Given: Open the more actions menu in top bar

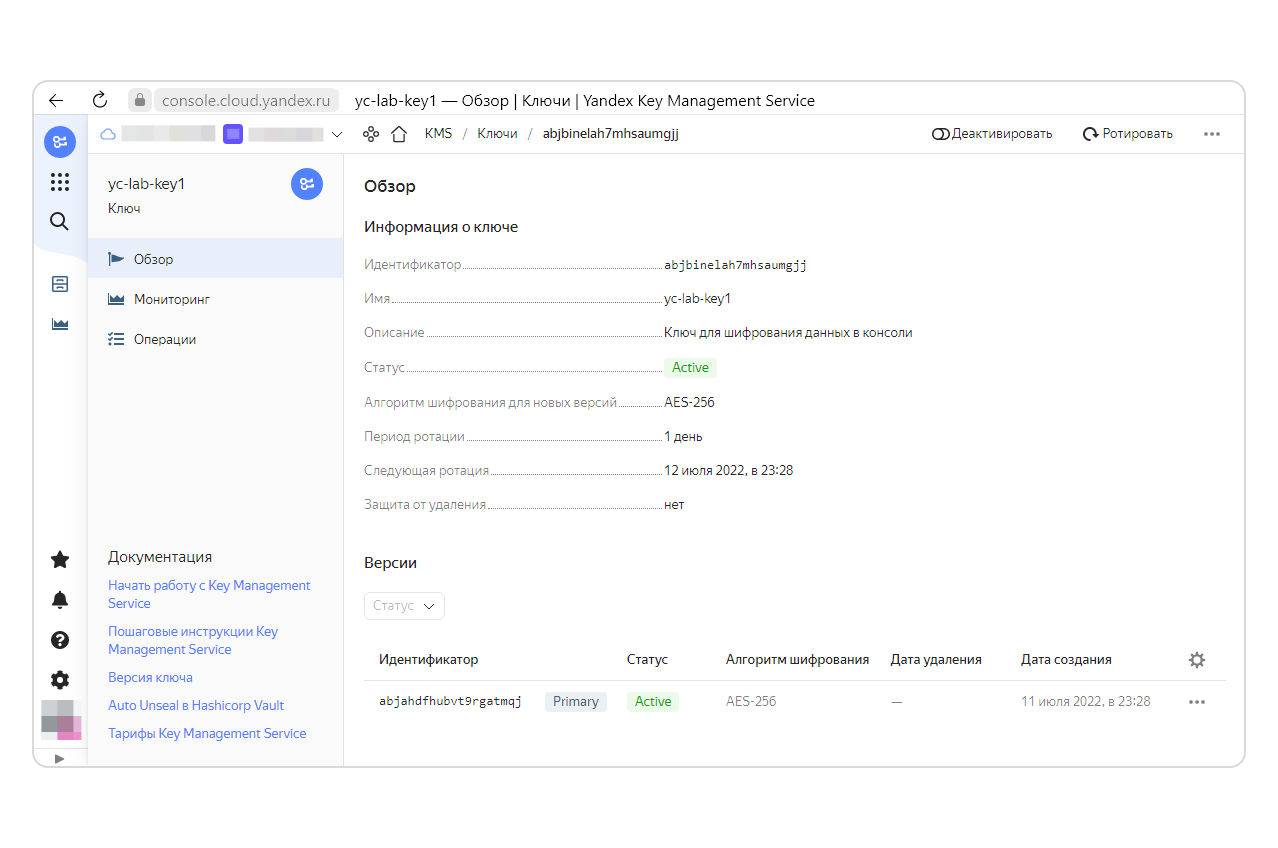Looking at the screenshot, I should point(1212,134).
